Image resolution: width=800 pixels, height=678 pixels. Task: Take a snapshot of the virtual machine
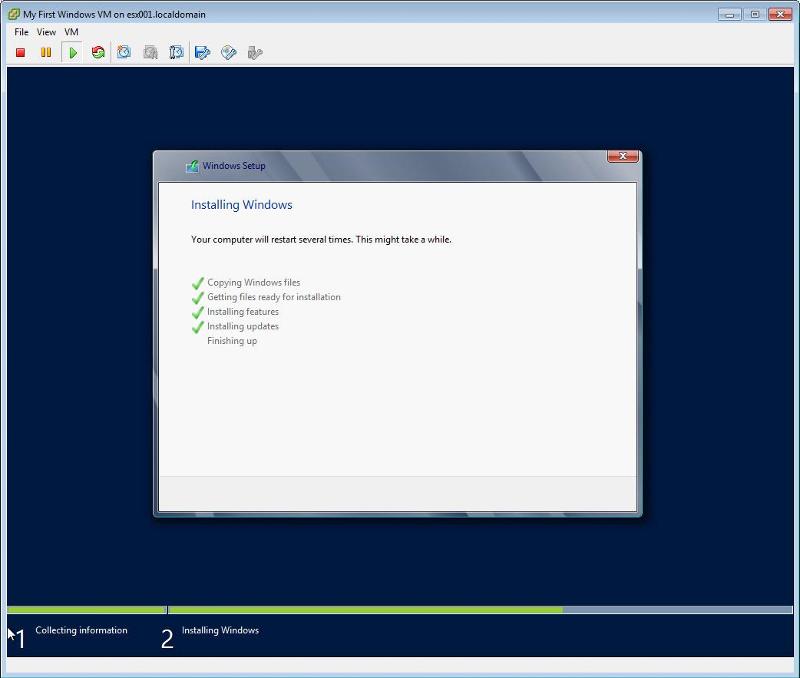[124, 52]
